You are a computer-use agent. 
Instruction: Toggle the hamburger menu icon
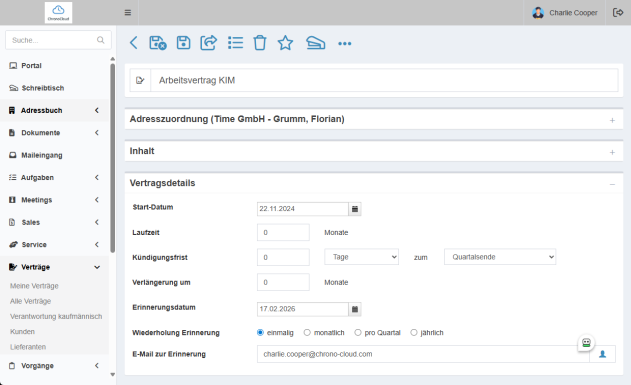[x=128, y=12]
